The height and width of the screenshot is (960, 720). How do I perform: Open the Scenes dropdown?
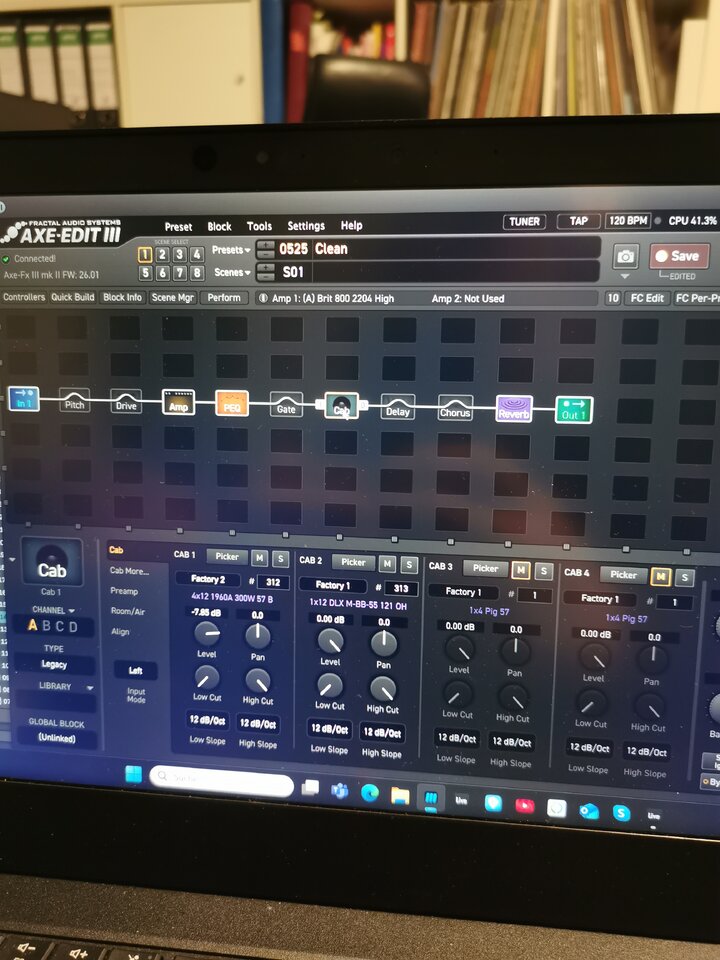232,272
